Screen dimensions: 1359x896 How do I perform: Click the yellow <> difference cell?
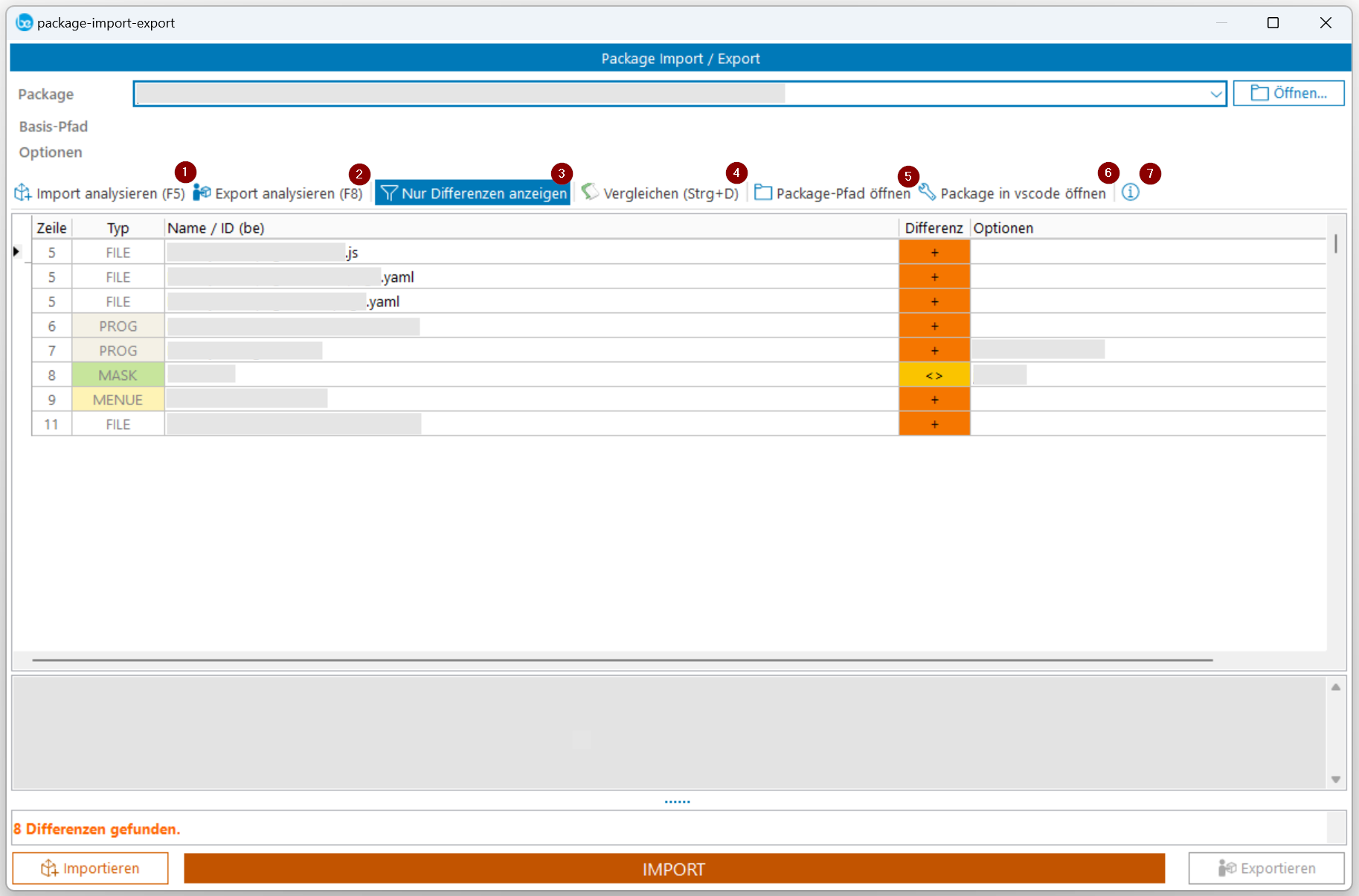click(934, 376)
